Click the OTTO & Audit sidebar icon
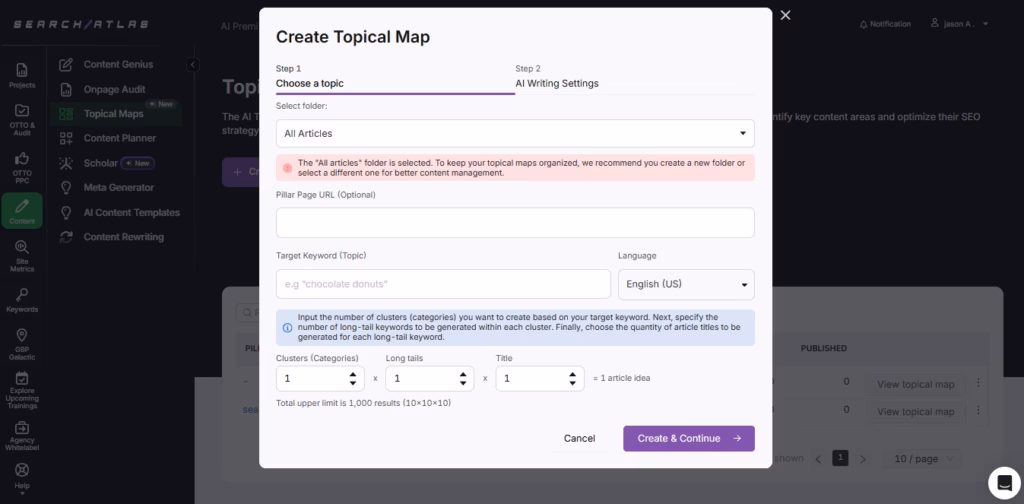 (x=22, y=119)
